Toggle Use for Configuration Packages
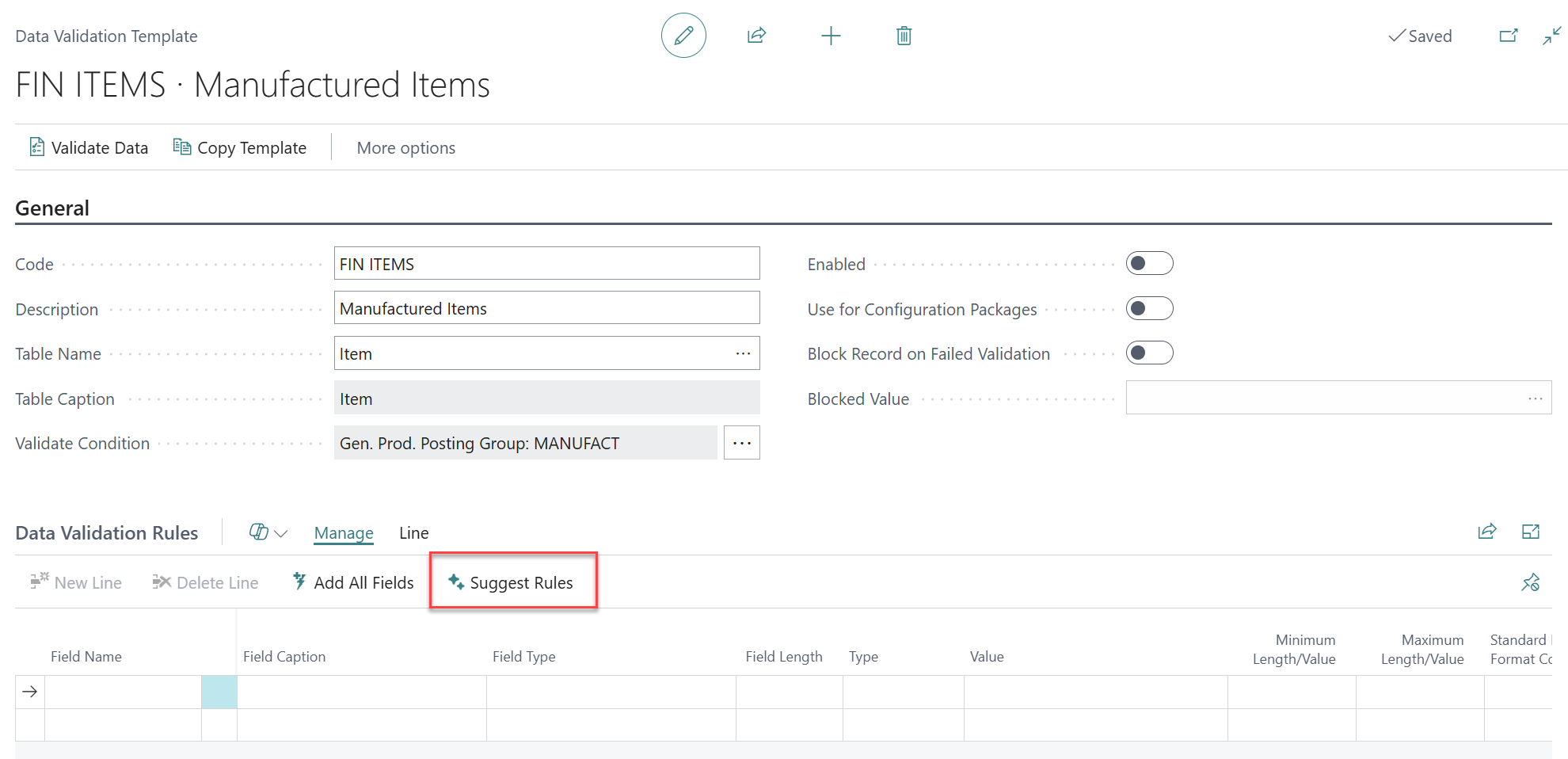Viewport: 1568px width, 759px height. [1149, 308]
